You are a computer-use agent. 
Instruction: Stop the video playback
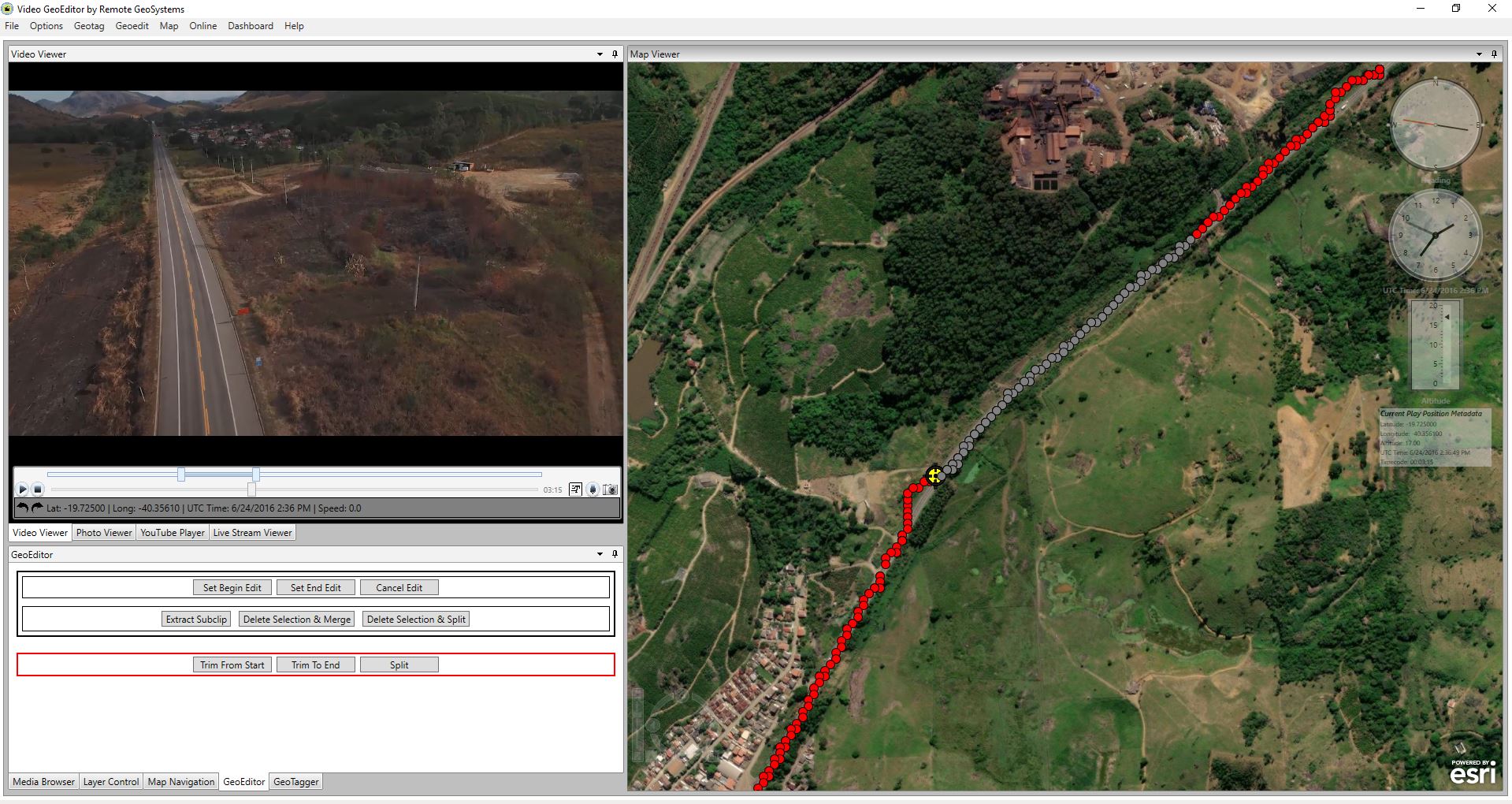click(37, 489)
